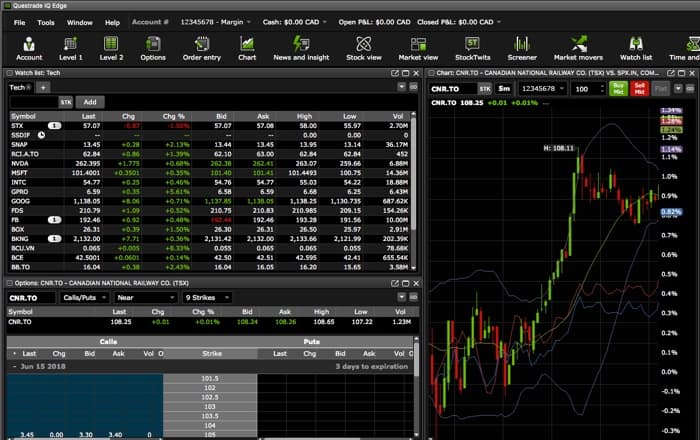Open Level 2 quotes window
Viewport: 700px width, 440px height.
pyautogui.click(x=111, y=49)
